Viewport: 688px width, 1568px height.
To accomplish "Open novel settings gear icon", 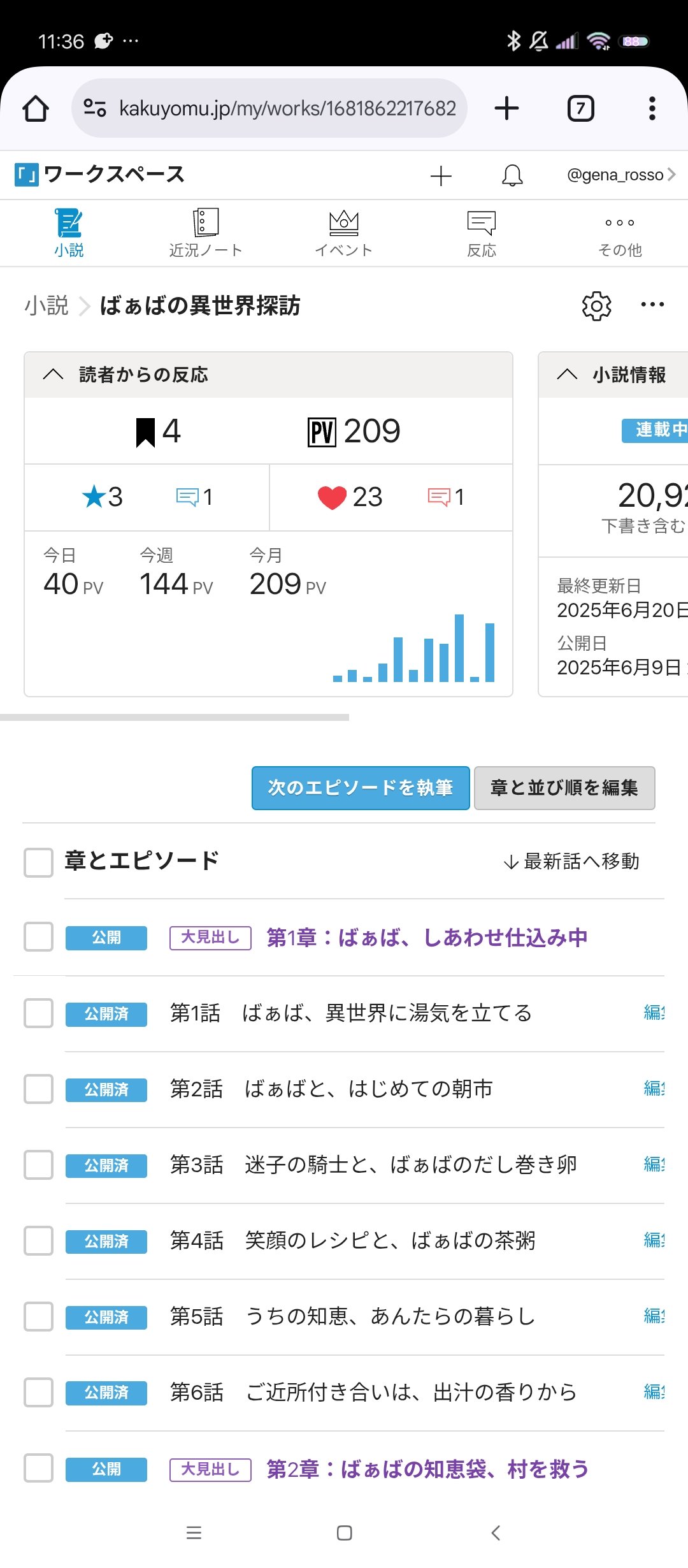I will click(x=596, y=306).
